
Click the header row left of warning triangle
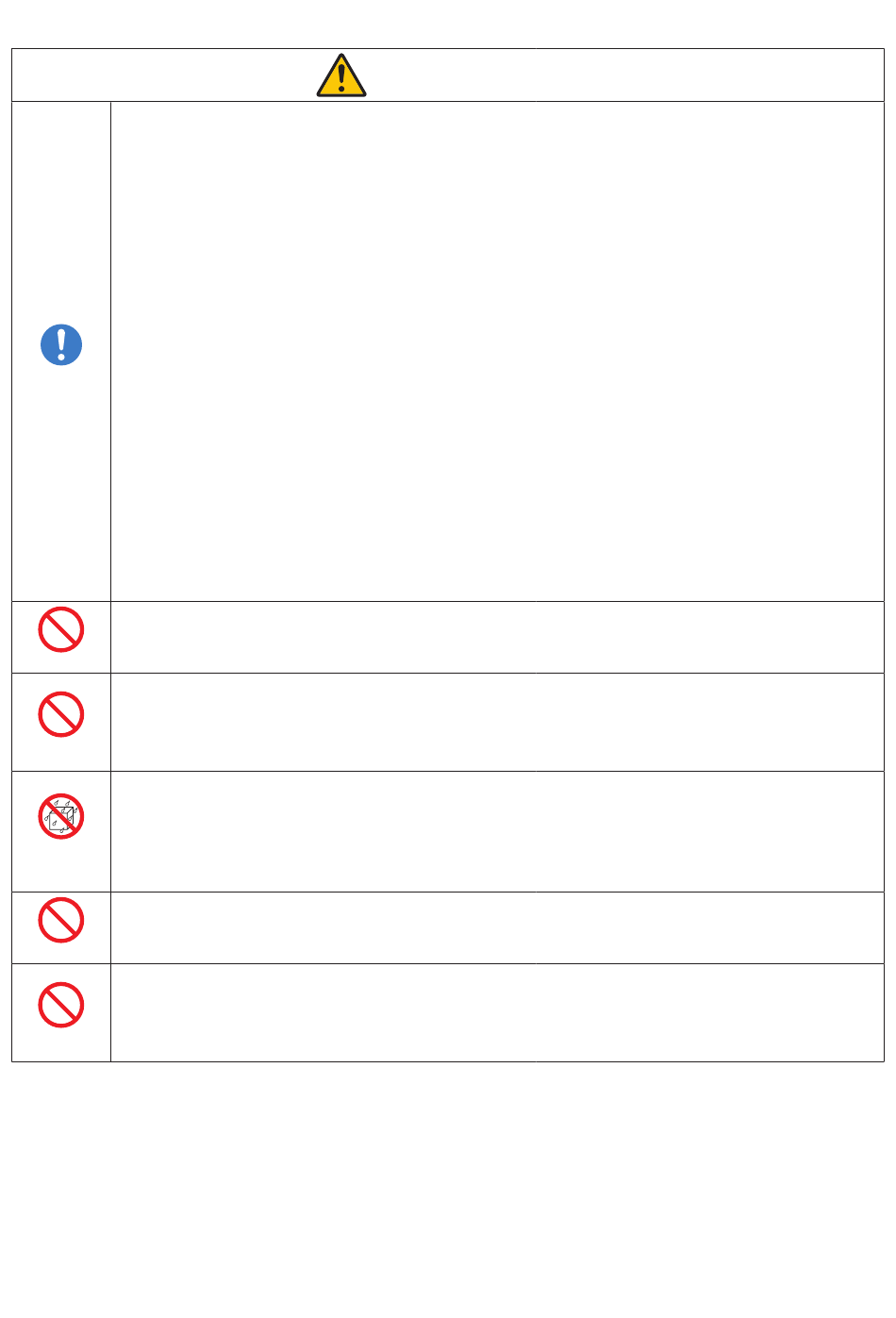click(x=163, y=75)
